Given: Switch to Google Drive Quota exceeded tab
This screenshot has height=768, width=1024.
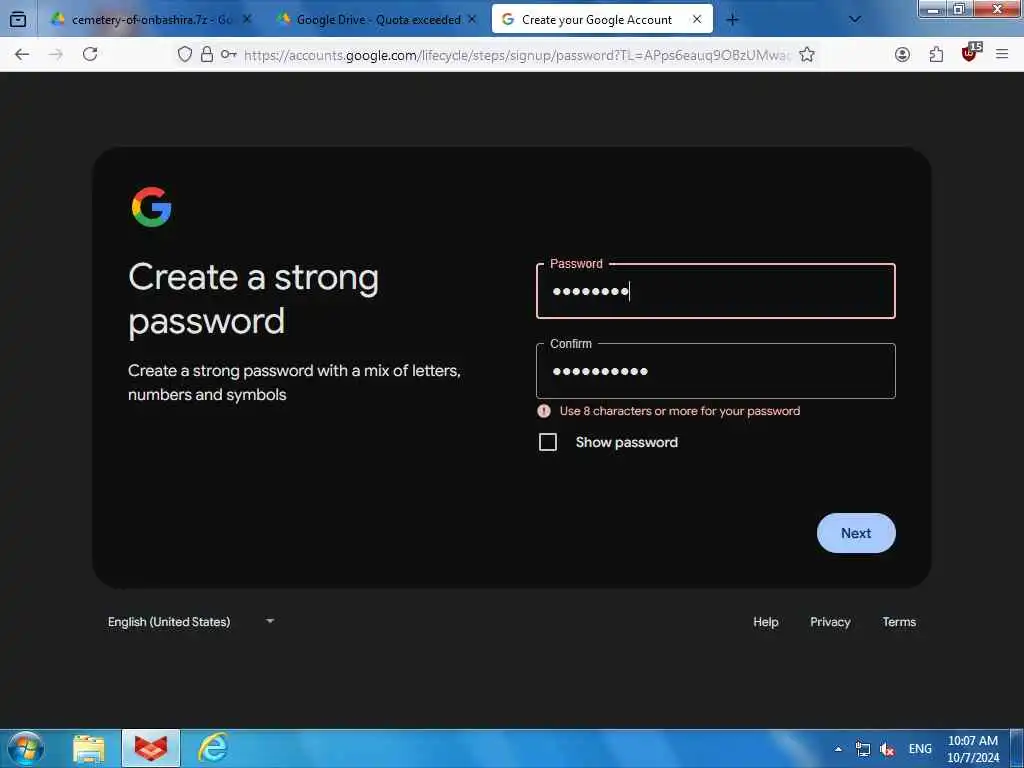Looking at the screenshot, I should click(379, 20).
